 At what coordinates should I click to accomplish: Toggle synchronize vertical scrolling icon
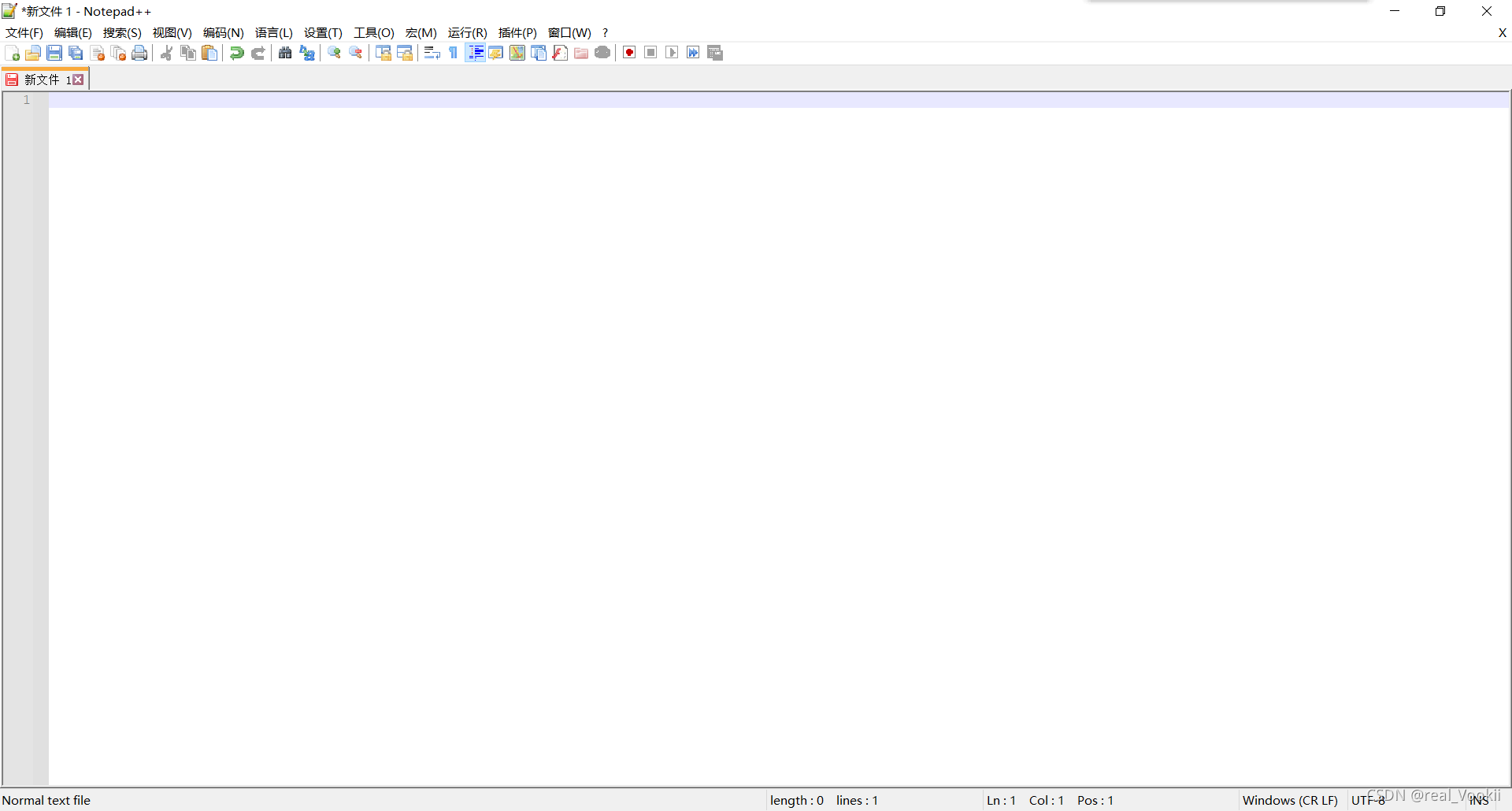pyautogui.click(x=384, y=53)
